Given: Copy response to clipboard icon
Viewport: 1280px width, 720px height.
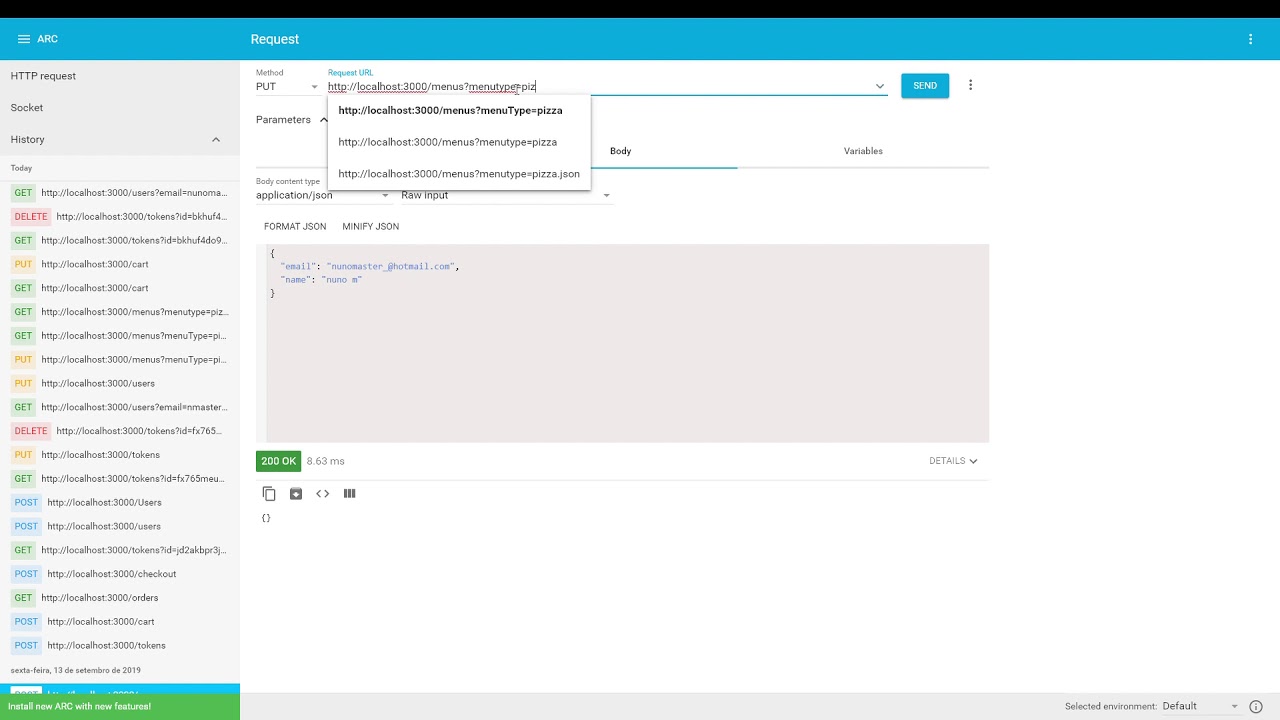Looking at the screenshot, I should tap(269, 493).
